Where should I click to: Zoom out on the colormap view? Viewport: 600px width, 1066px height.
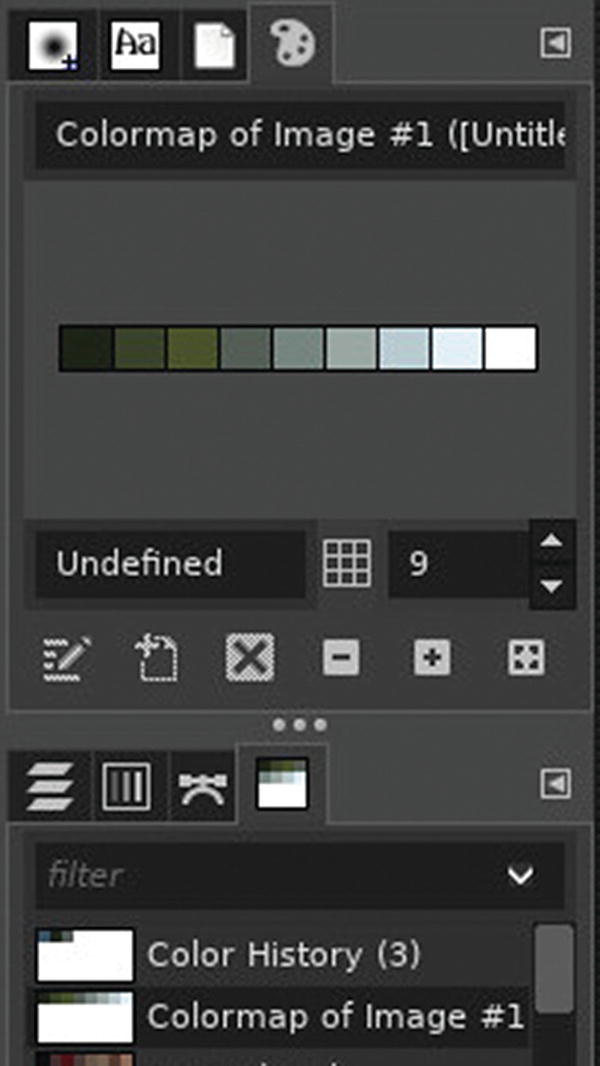[339, 657]
